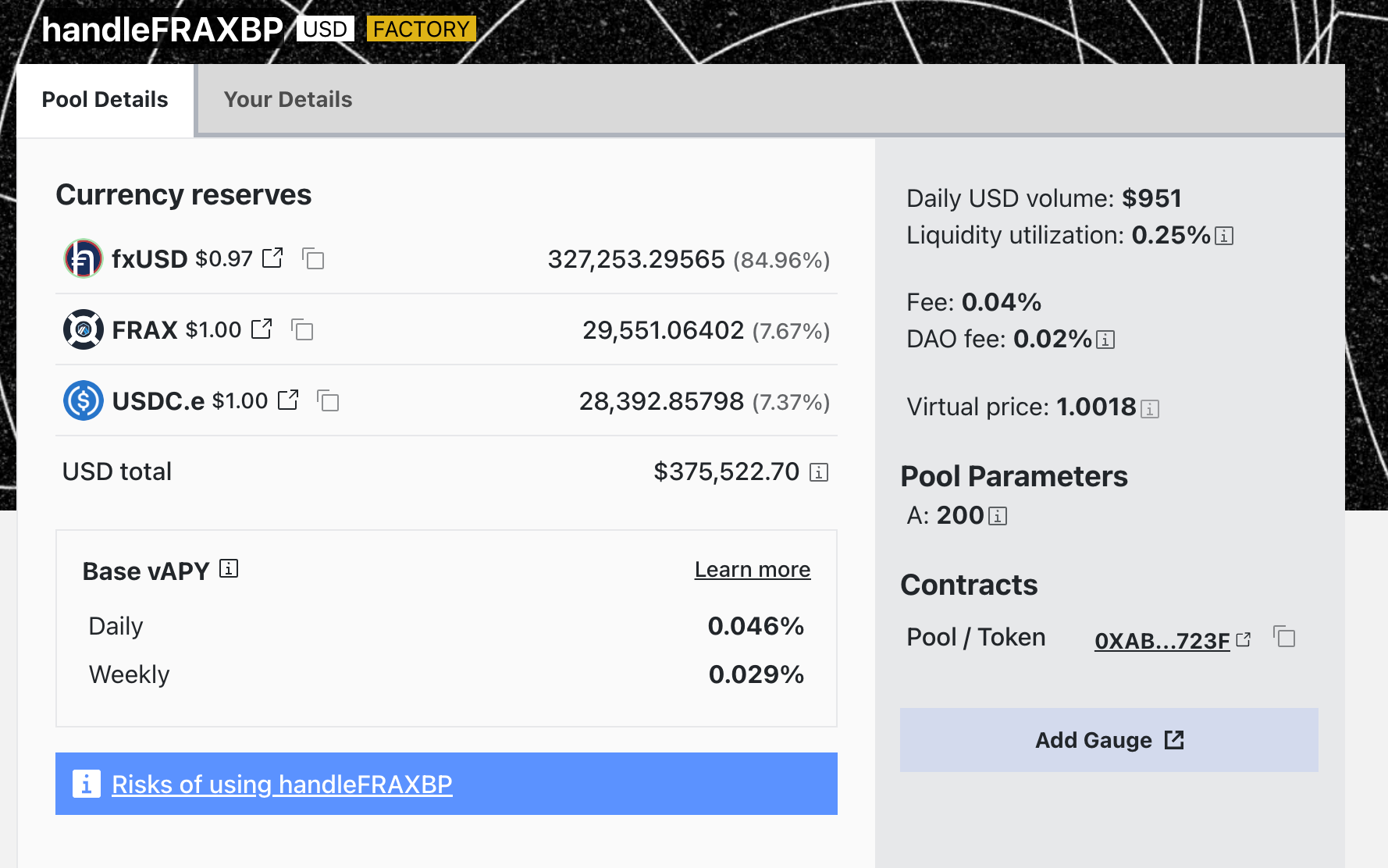Viewport: 1388px width, 868px height.
Task: Copy the fxUSD token address
Action: click(313, 259)
